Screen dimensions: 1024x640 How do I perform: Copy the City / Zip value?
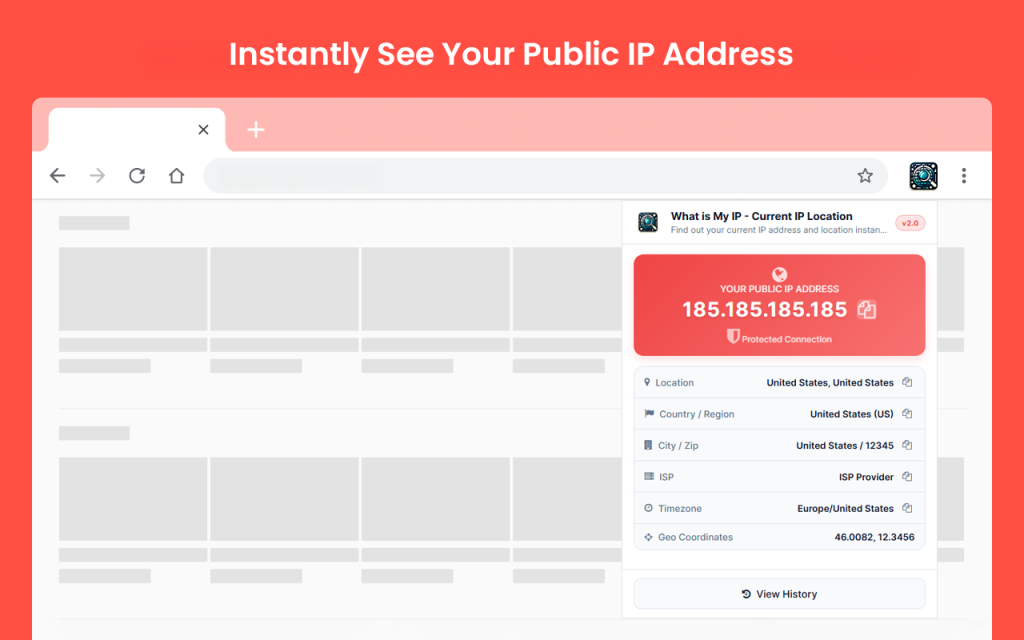point(907,445)
